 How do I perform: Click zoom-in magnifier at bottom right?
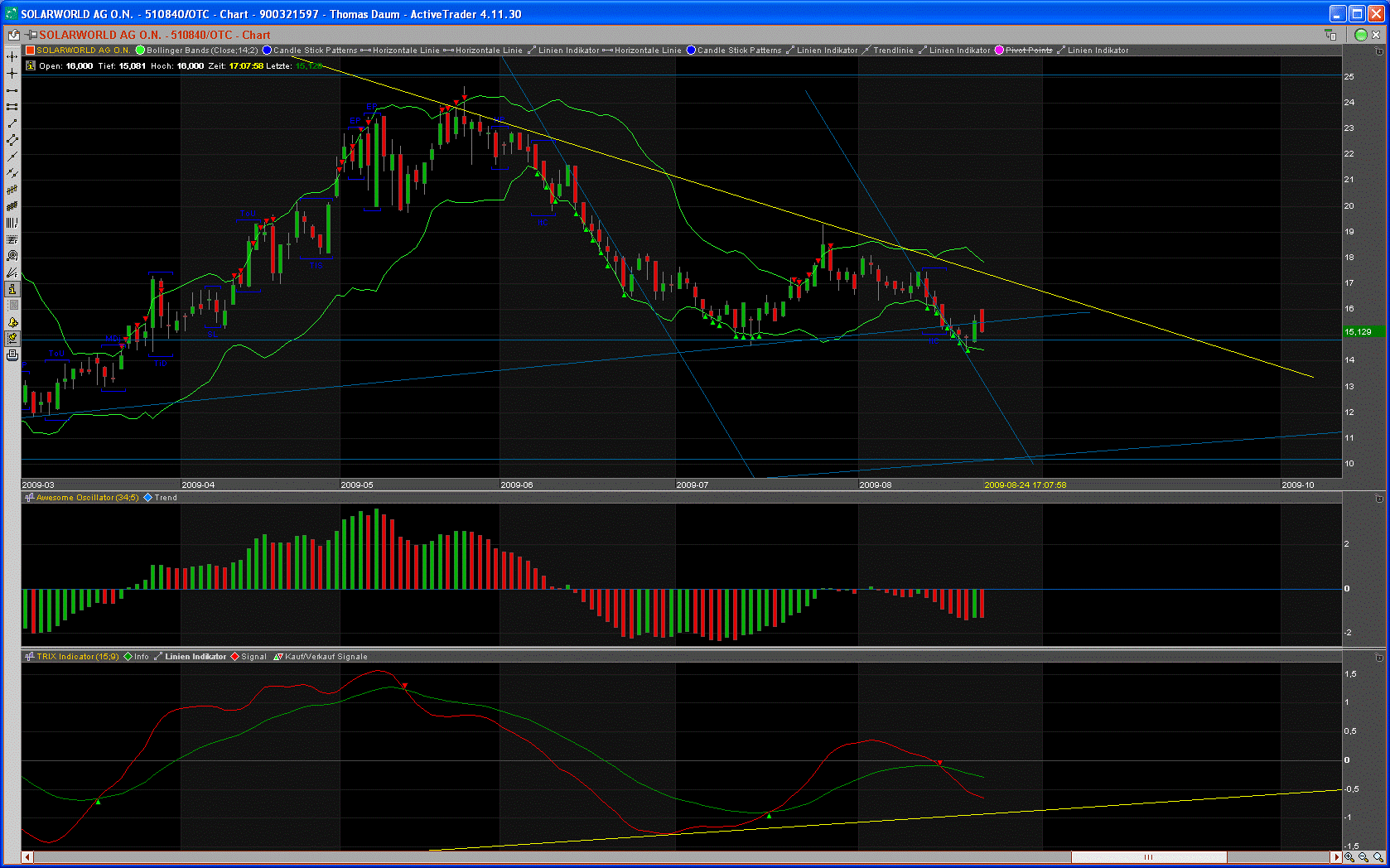coord(1349,857)
